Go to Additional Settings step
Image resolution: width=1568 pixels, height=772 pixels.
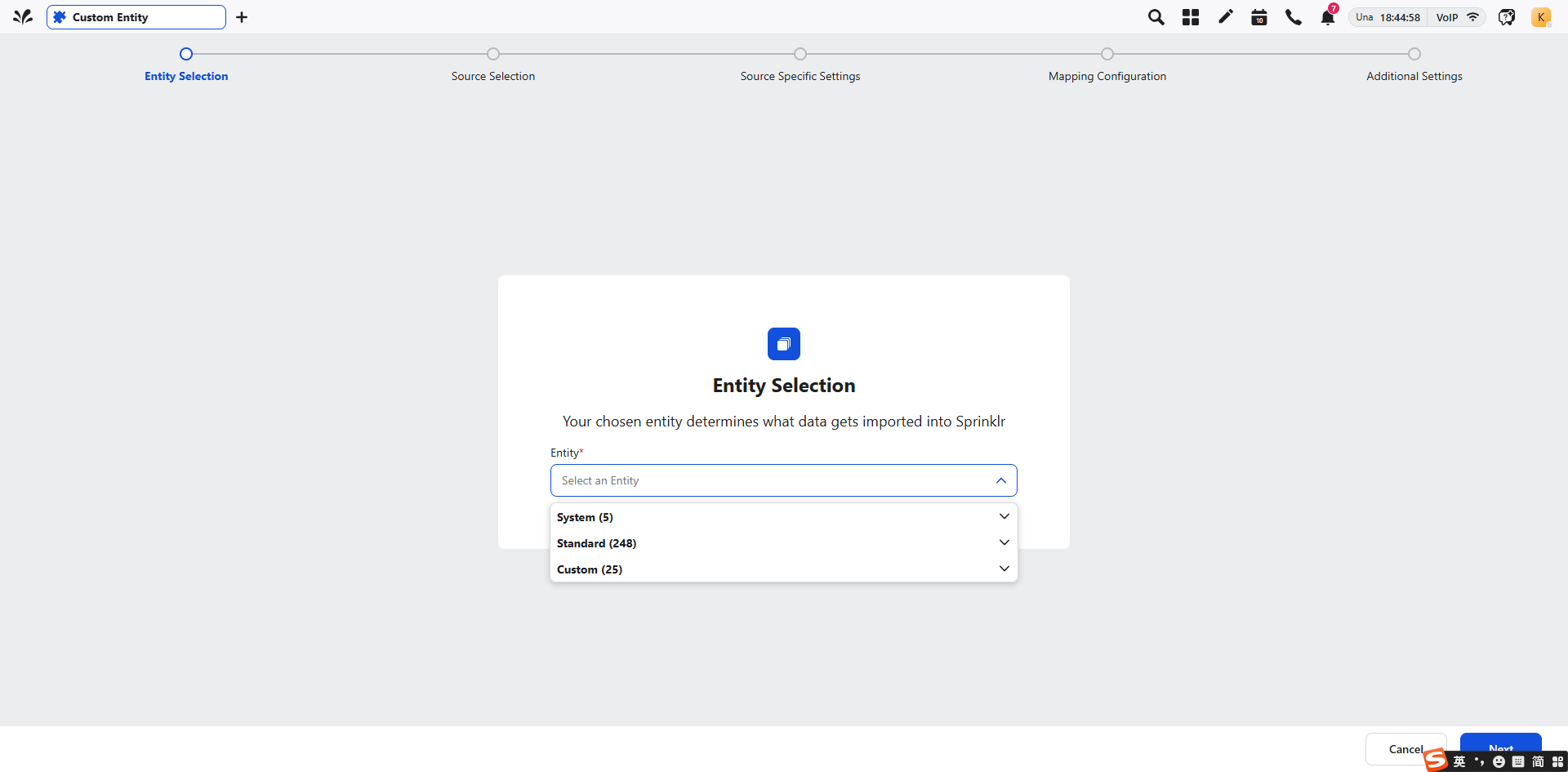coord(1414,76)
